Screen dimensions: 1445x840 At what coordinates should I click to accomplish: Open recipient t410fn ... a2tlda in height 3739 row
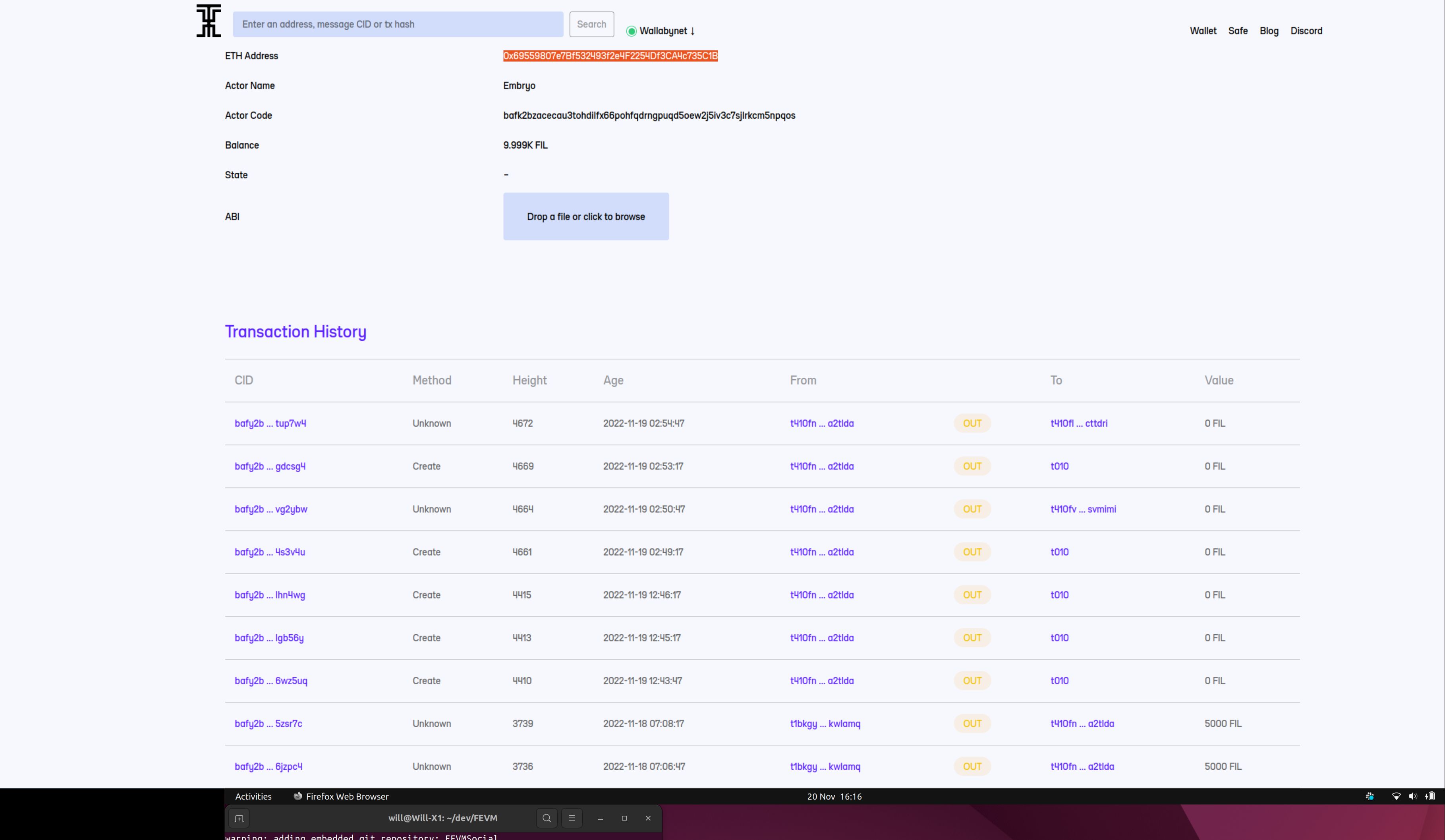(x=1082, y=724)
